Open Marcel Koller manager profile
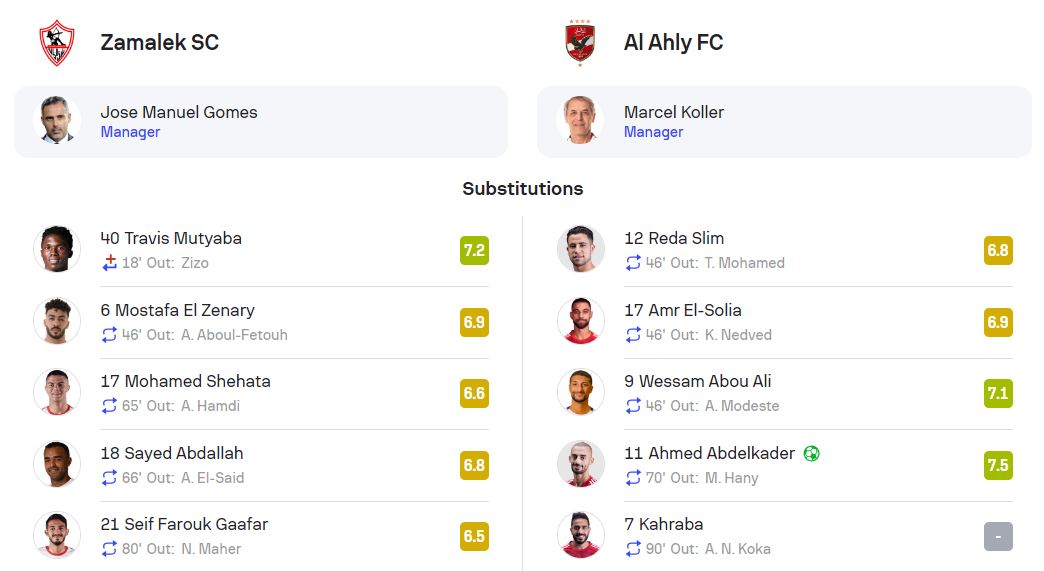The width and height of the screenshot is (1044, 571). [x=674, y=112]
